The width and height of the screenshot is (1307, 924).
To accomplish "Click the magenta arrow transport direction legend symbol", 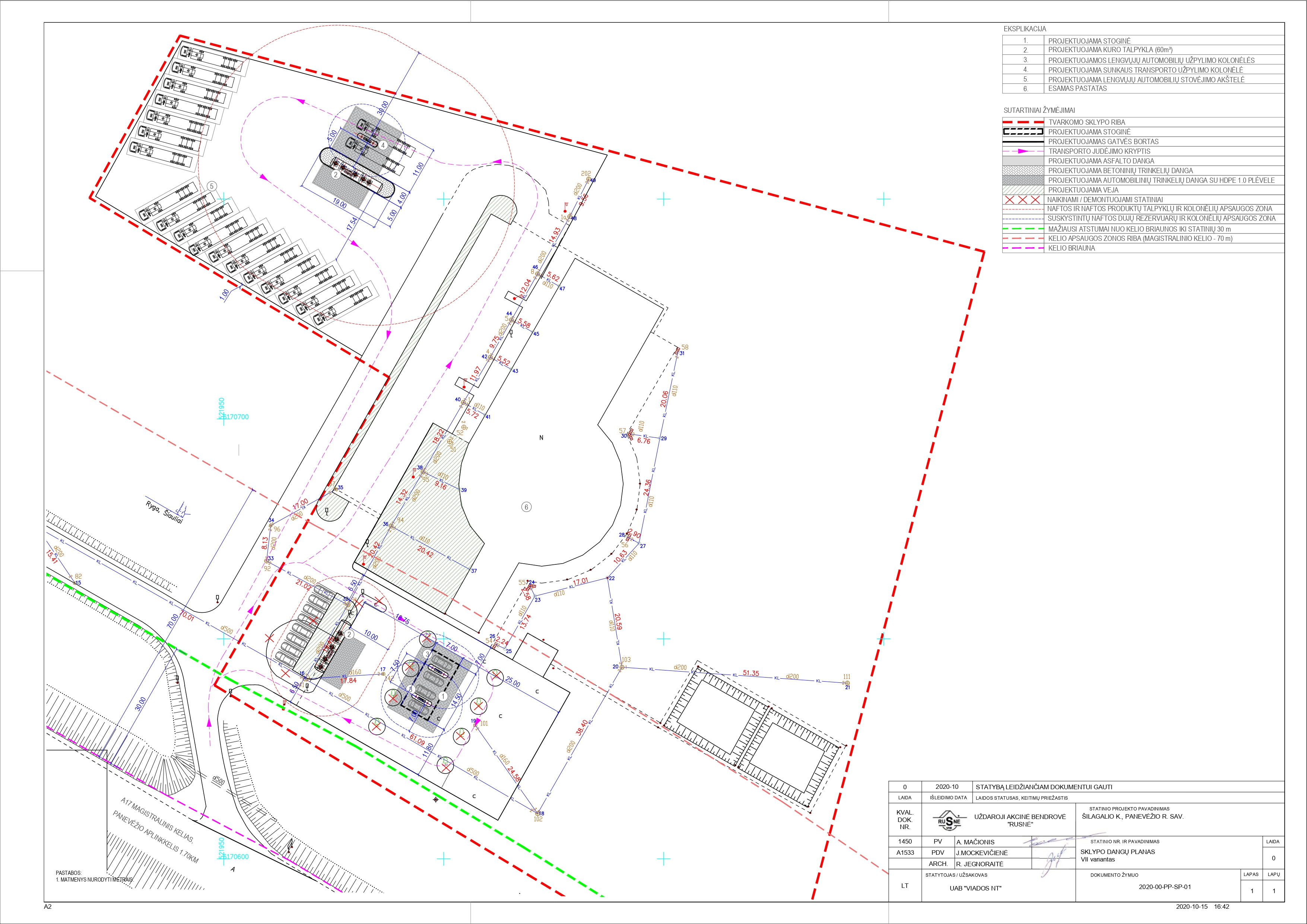I will point(1023,152).
